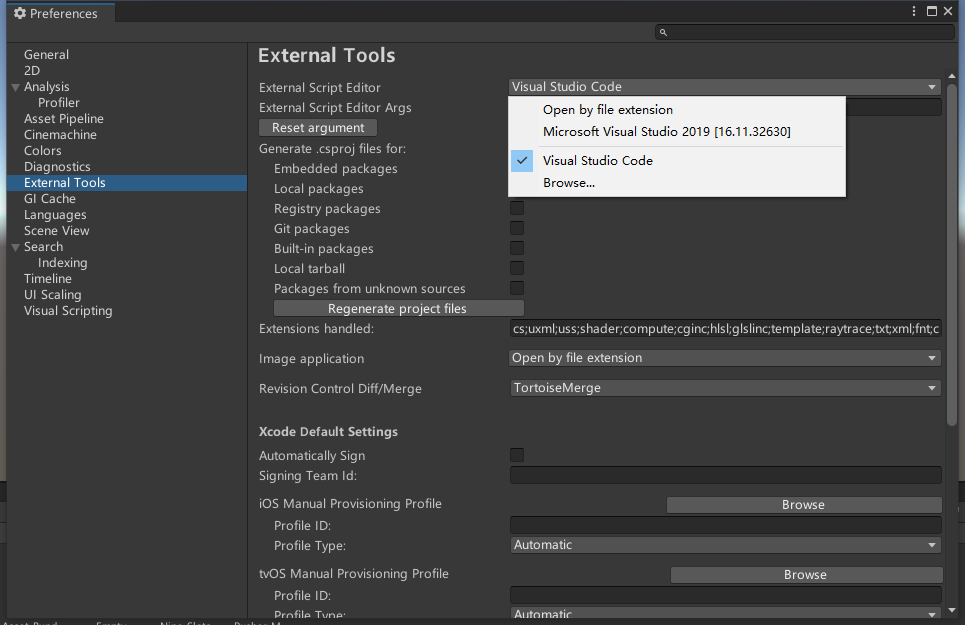The width and height of the screenshot is (965, 625).
Task: Enable Local tarball checkbox
Action: (x=517, y=268)
